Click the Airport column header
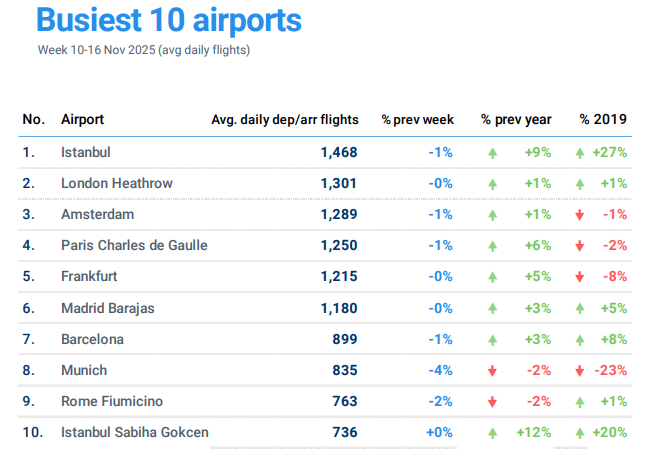Viewport: 659px width, 465px height. (83, 119)
